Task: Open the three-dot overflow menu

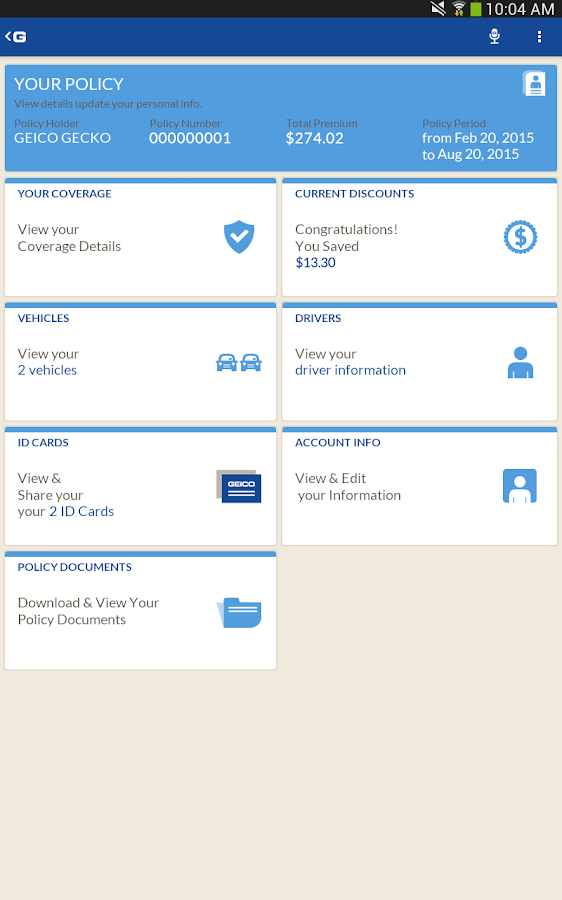Action: [539, 36]
